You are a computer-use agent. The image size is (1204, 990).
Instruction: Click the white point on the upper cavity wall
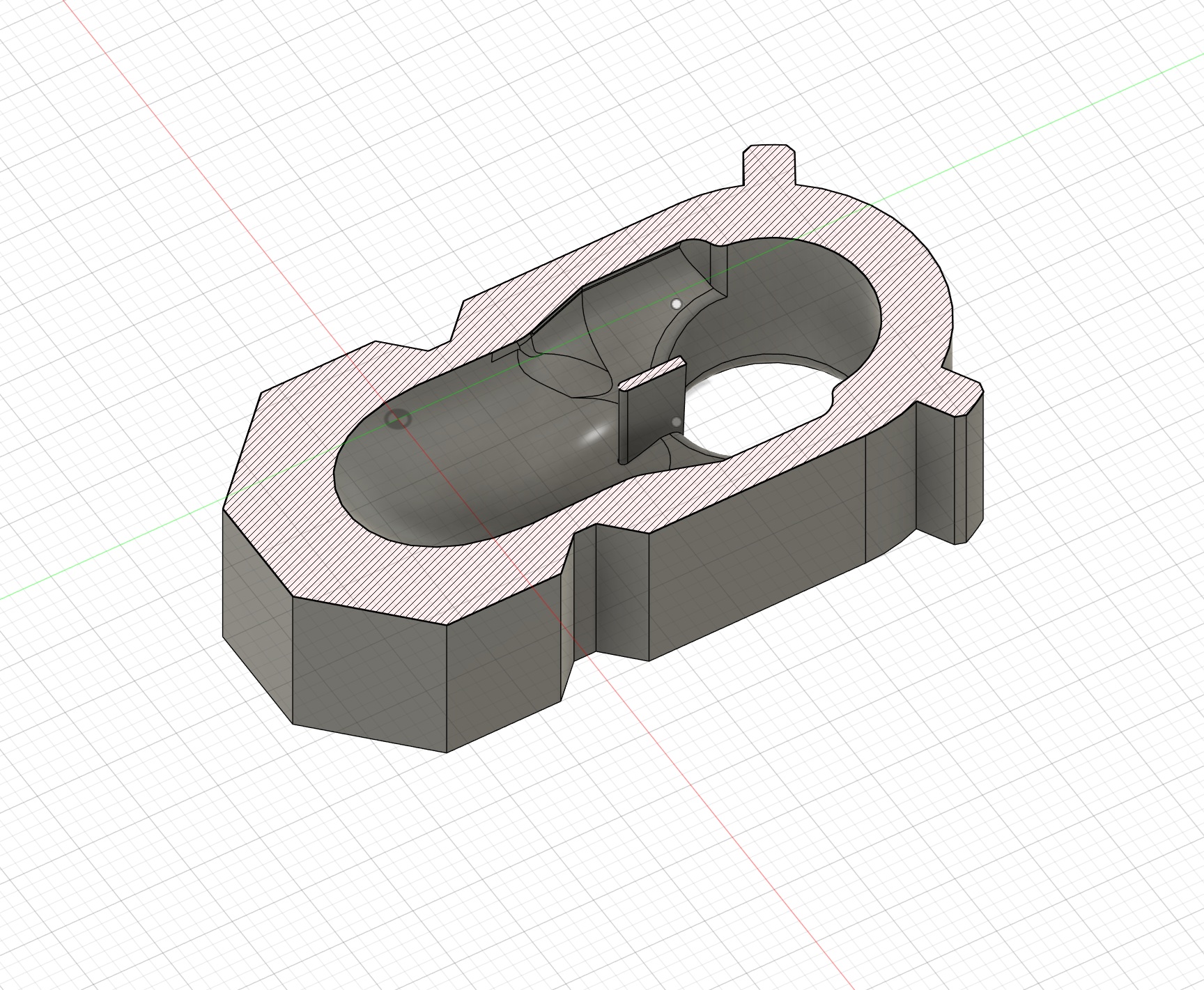click(x=676, y=304)
